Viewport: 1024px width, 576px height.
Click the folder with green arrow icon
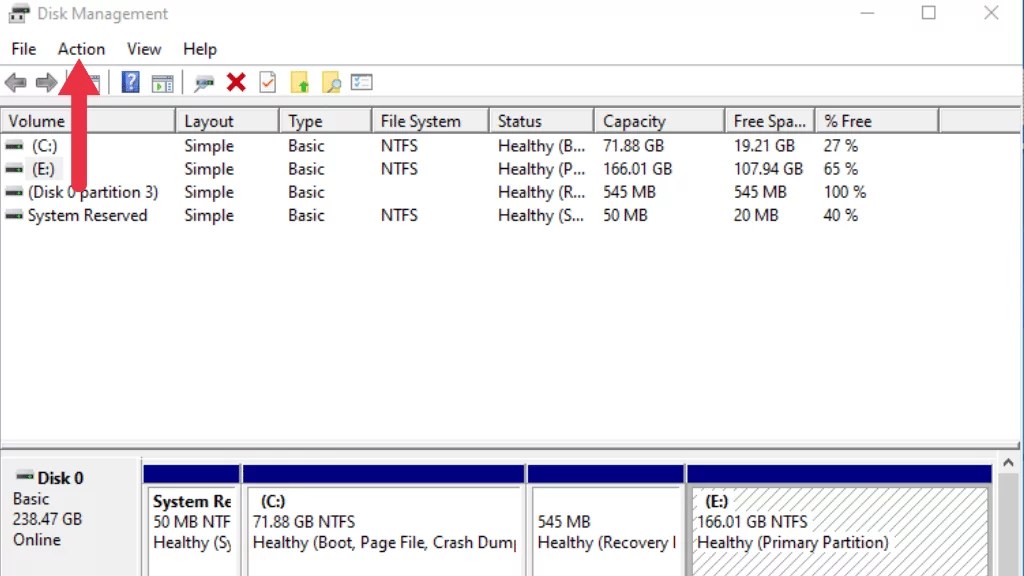pyautogui.click(x=299, y=82)
